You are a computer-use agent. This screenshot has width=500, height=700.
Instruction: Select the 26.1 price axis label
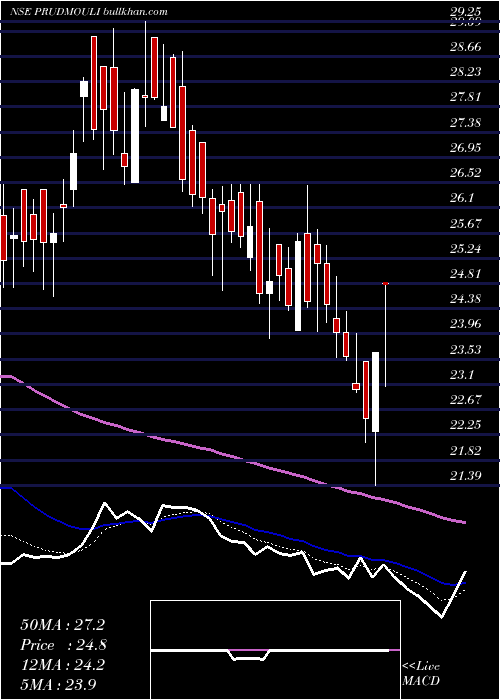462,198
